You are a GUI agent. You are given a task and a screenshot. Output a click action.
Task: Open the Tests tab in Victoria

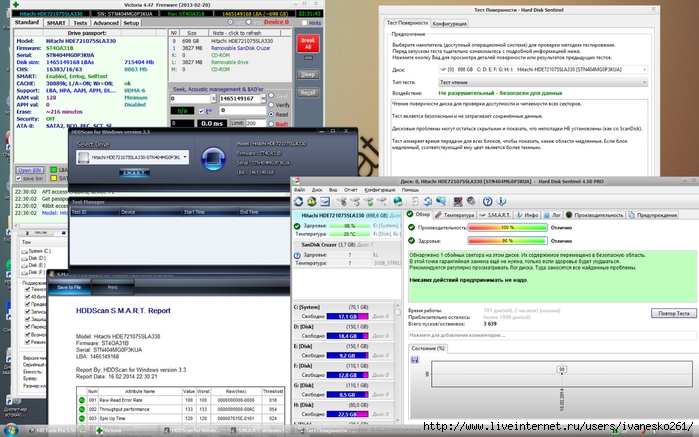point(80,23)
